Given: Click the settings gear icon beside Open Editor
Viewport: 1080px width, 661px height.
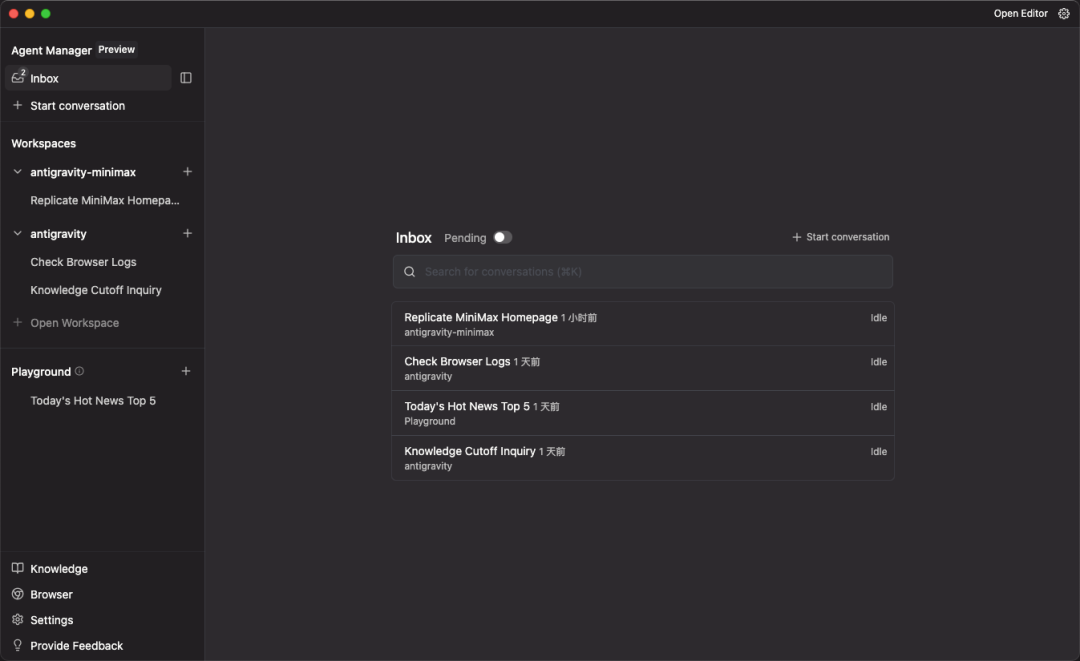Looking at the screenshot, I should point(1063,14).
